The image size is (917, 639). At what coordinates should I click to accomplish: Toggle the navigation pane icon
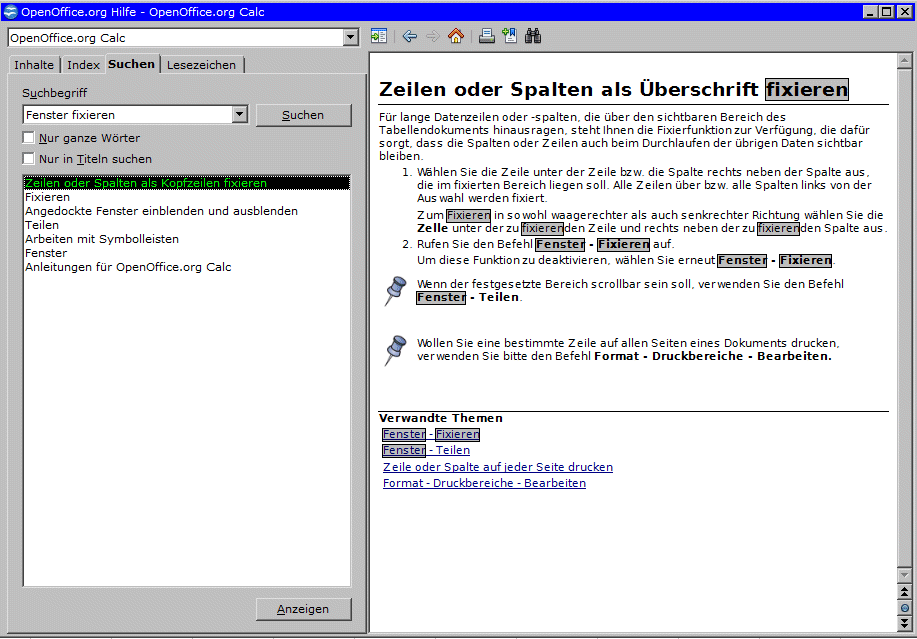tap(378, 36)
